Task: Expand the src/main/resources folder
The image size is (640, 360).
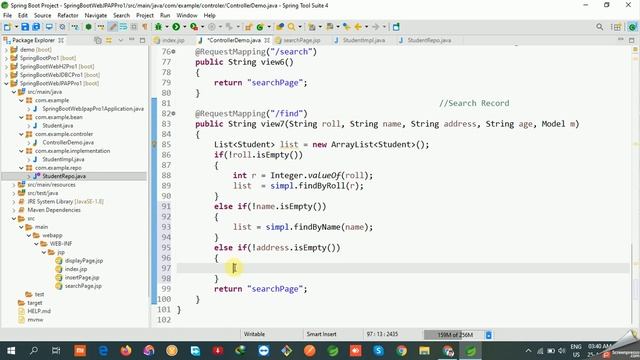Action: (14, 185)
